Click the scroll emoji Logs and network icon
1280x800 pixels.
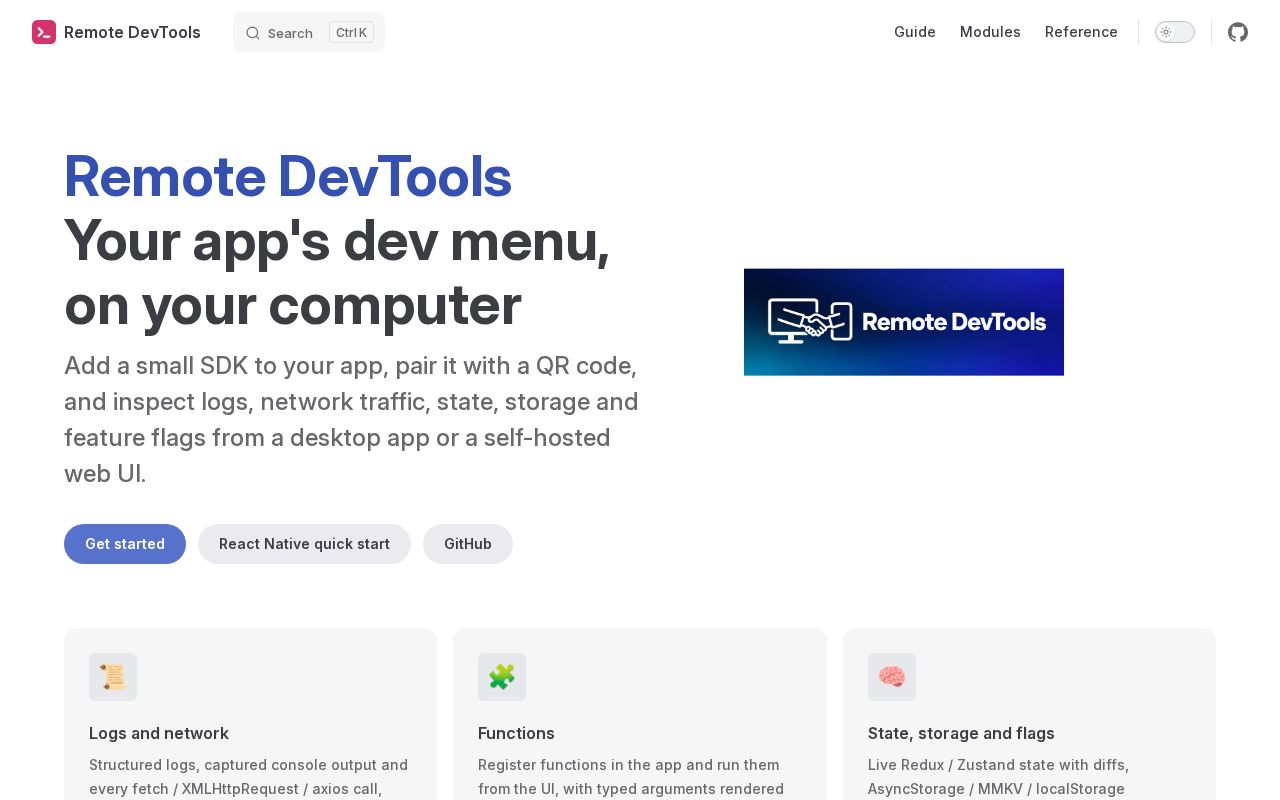113,677
